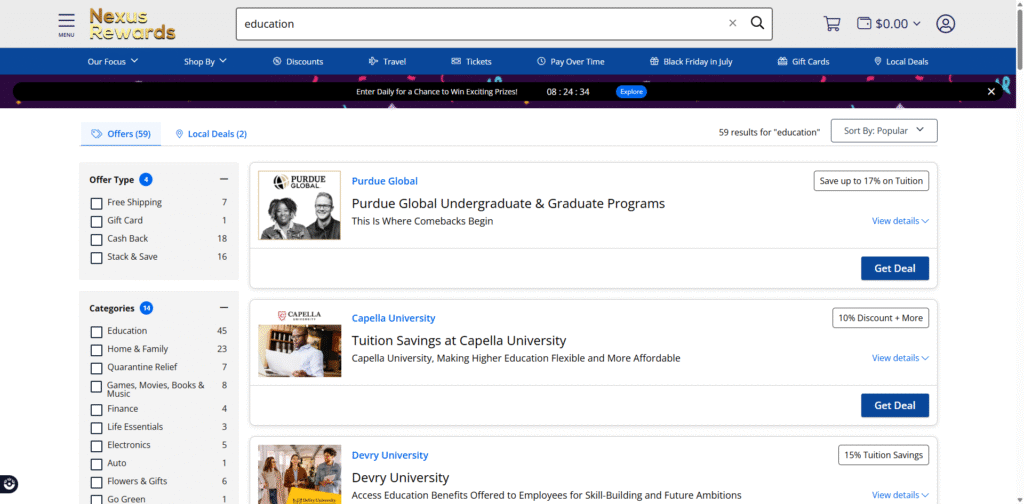
Task: Open the Our Focus dropdown menu
Action: (113, 61)
